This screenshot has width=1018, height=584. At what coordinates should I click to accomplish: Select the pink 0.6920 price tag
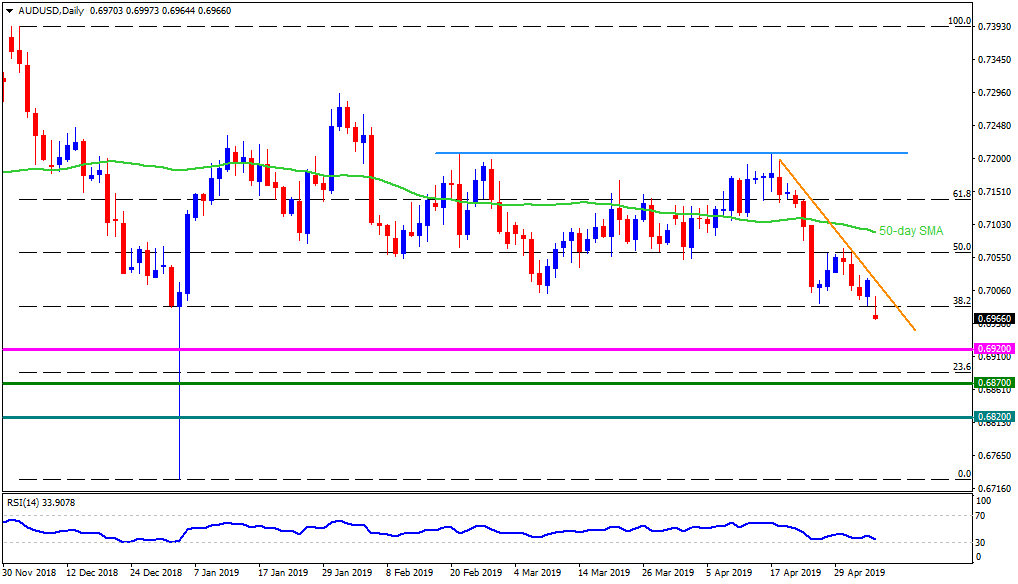[994, 349]
